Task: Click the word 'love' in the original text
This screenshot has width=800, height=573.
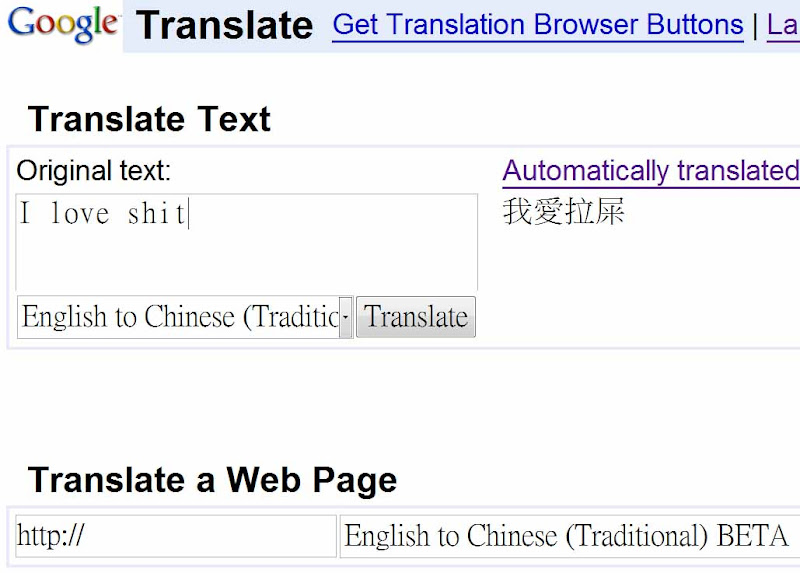Action: (x=79, y=213)
